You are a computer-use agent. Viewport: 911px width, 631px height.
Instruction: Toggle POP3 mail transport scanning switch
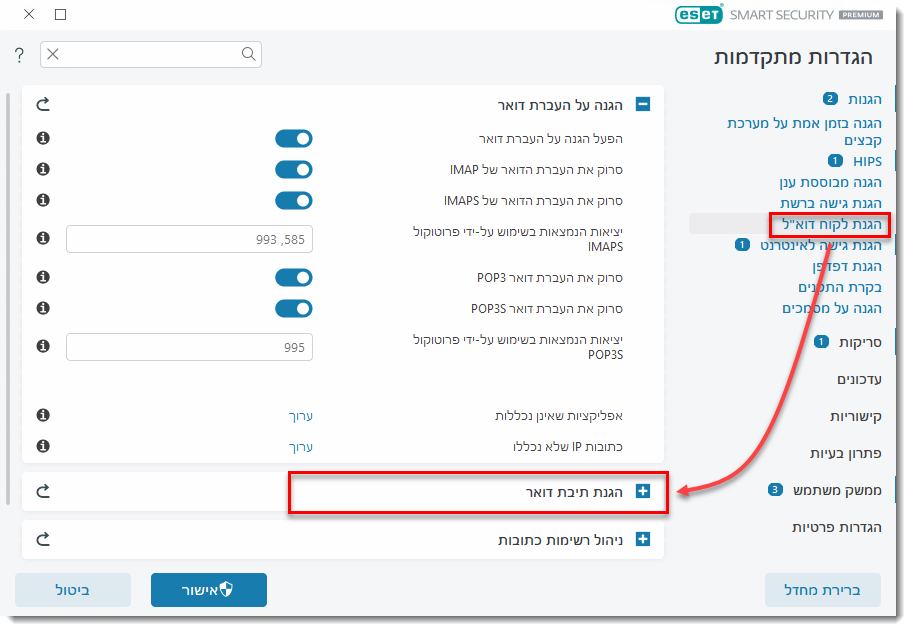tap(294, 277)
